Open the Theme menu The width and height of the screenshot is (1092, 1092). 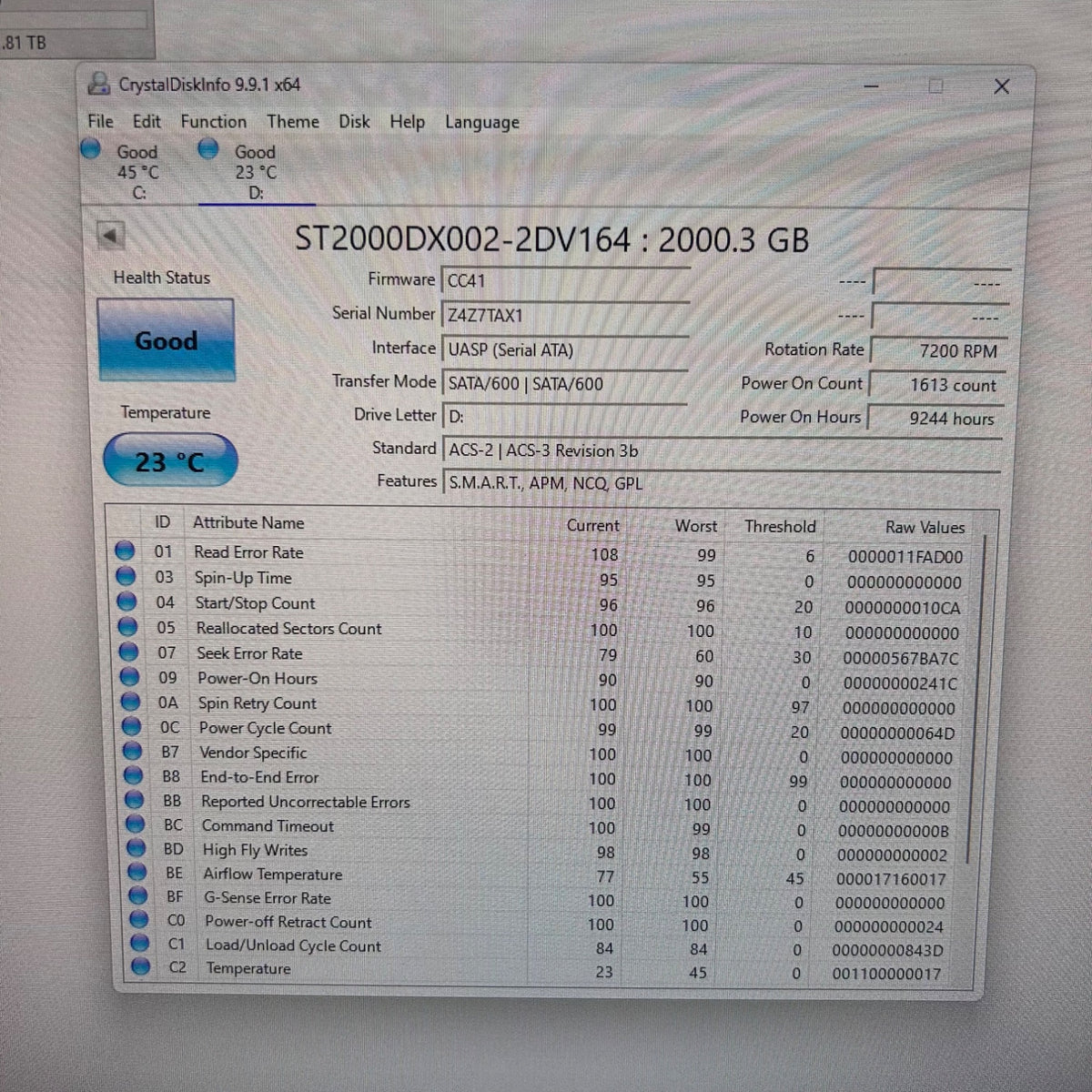(x=292, y=121)
